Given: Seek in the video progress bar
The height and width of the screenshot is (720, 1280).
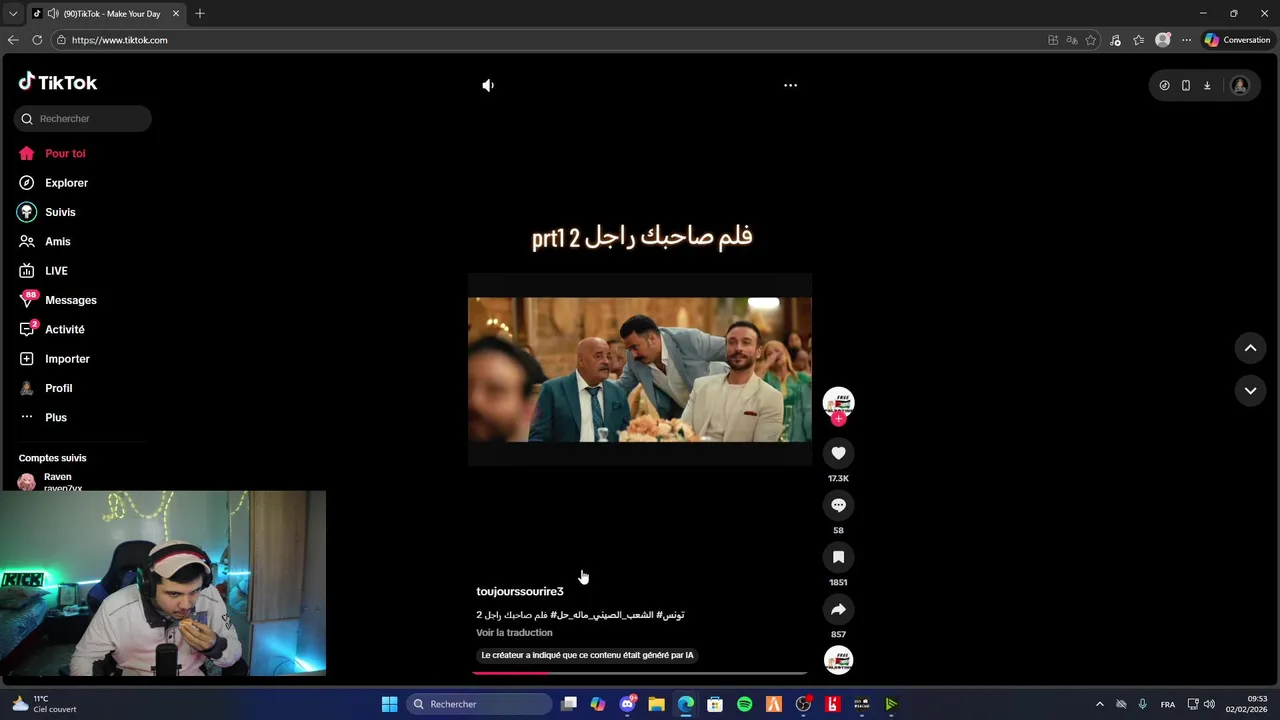Looking at the screenshot, I should [640, 673].
